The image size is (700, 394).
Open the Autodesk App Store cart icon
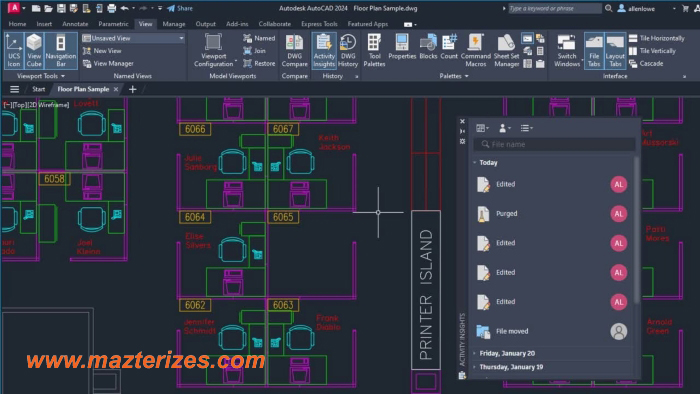coord(685,8)
